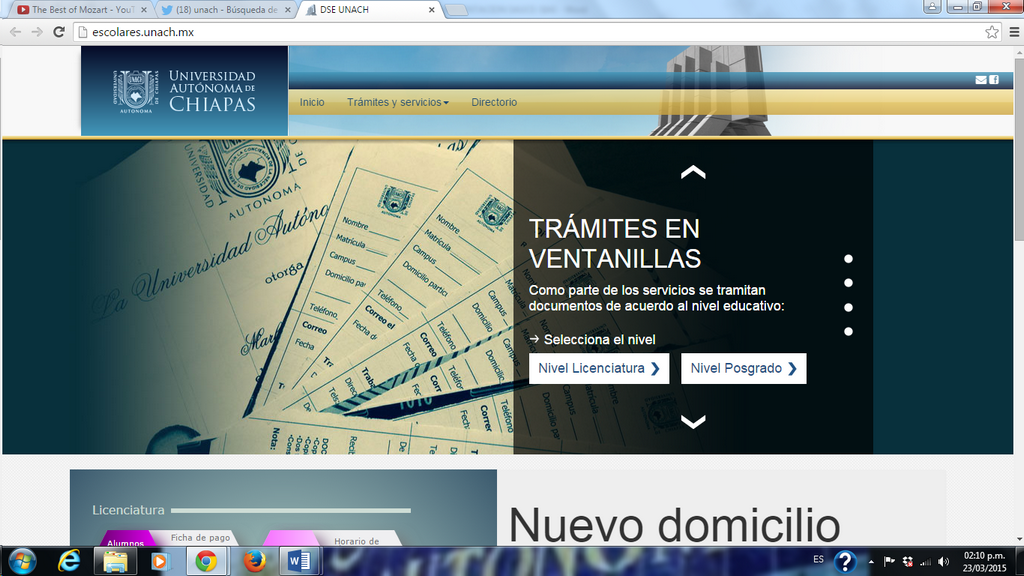Image resolution: width=1024 pixels, height=576 pixels.
Task: Bookmark this page with the star icon
Action: pos(991,32)
